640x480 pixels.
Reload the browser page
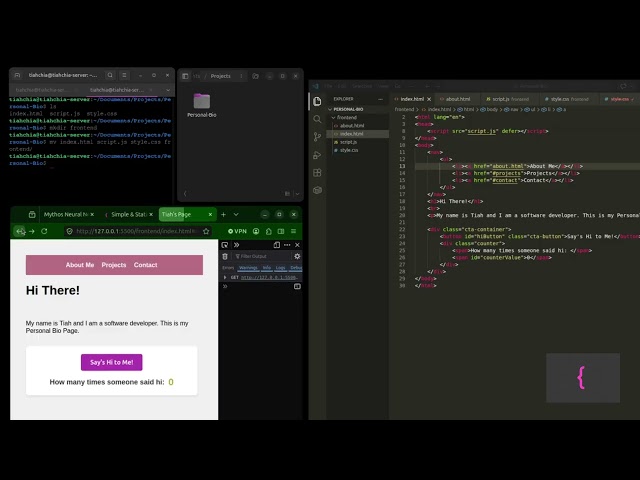click(44, 231)
